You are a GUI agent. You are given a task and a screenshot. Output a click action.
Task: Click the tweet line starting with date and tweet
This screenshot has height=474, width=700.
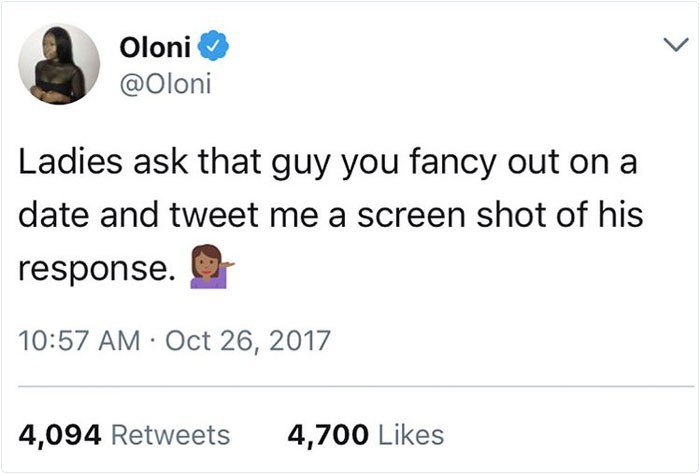tap(331, 216)
